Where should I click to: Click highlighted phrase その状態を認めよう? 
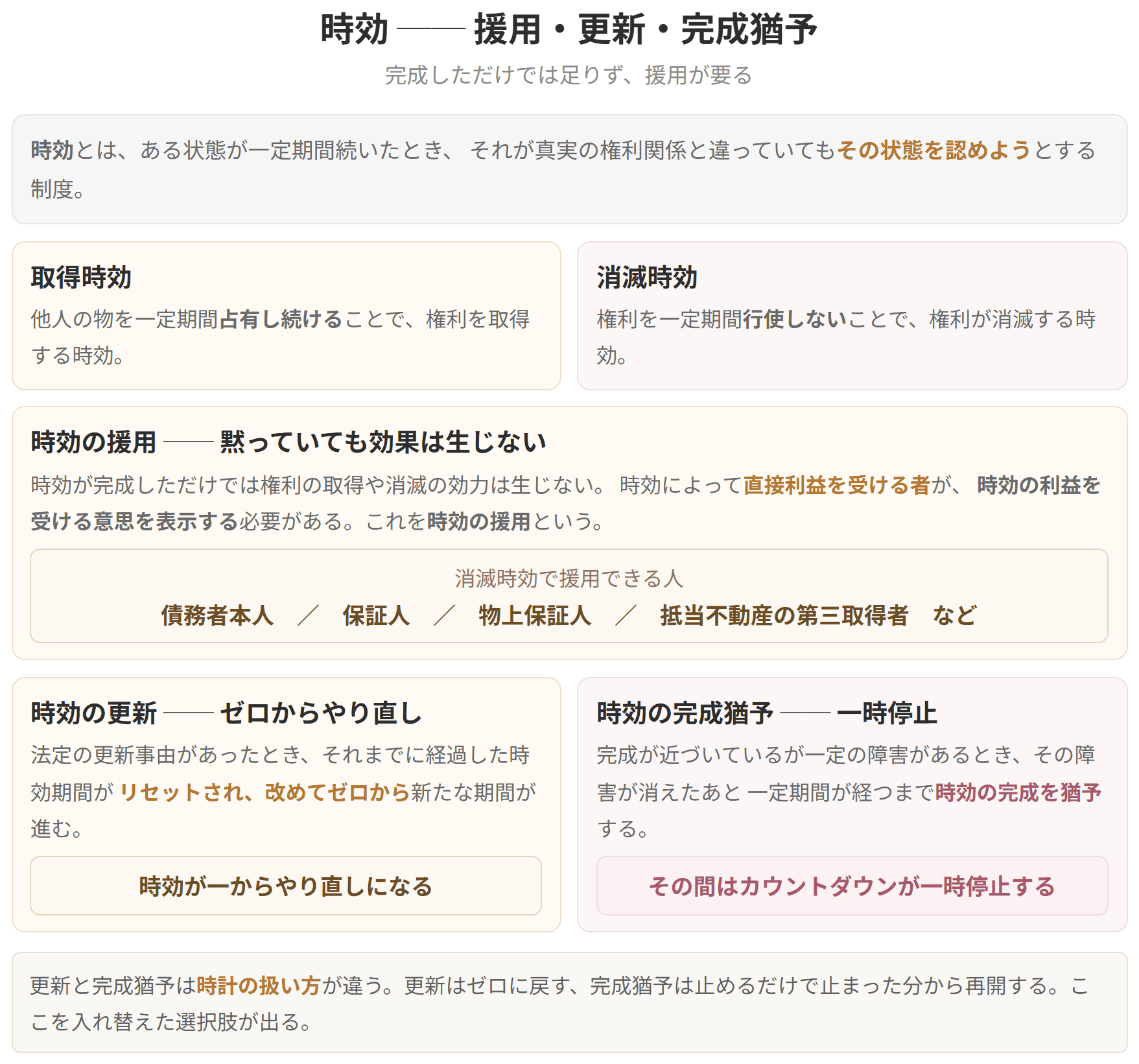934,150
